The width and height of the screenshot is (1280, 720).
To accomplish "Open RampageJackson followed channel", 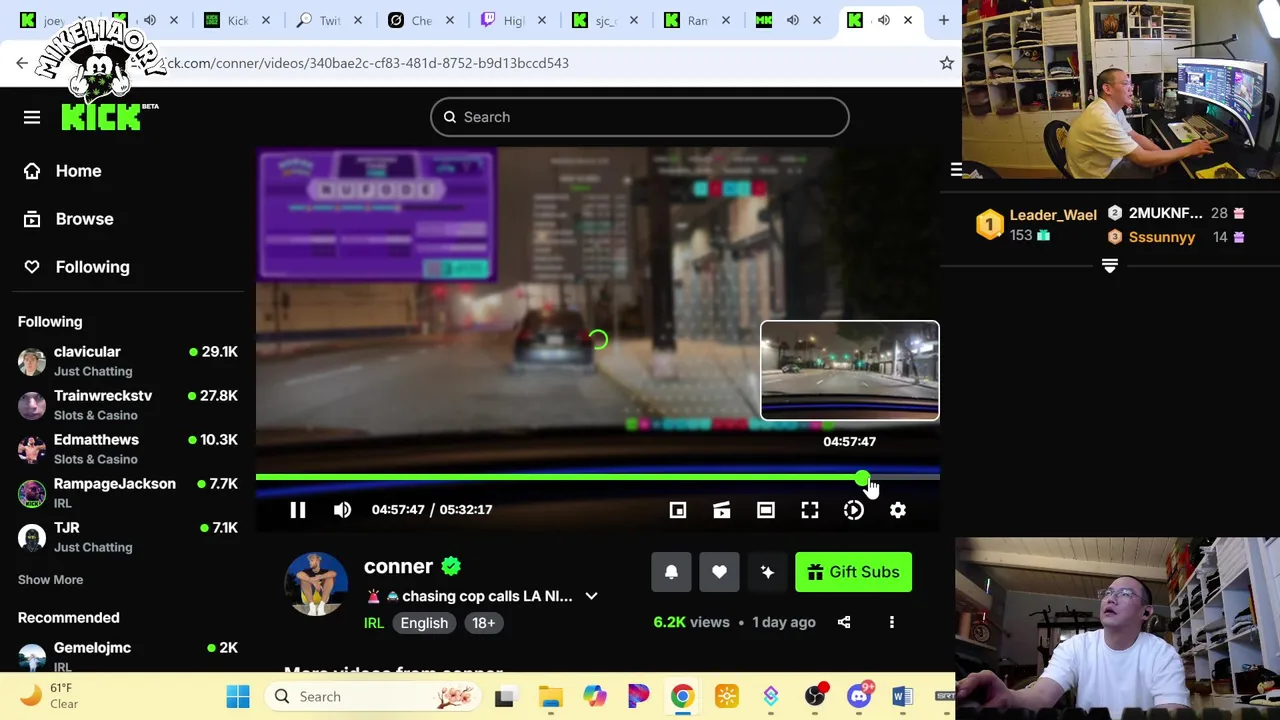I will point(128,493).
